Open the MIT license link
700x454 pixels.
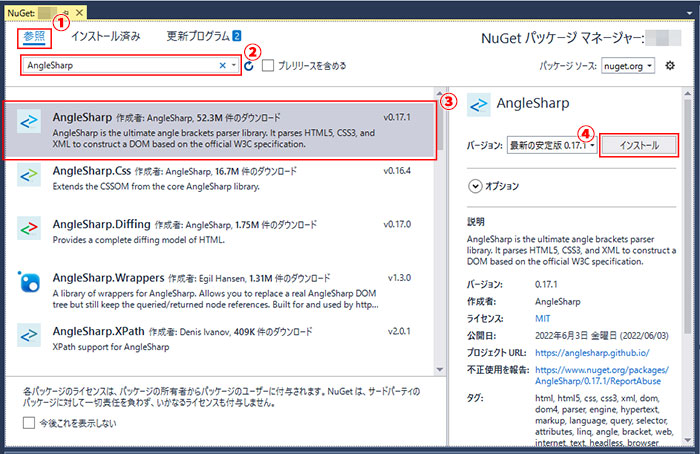542,319
